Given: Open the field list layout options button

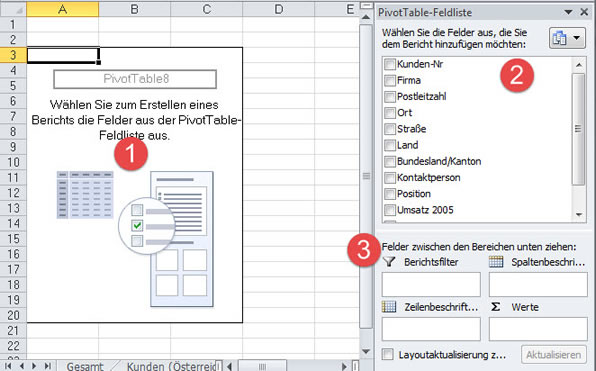Looking at the screenshot, I should [567, 38].
